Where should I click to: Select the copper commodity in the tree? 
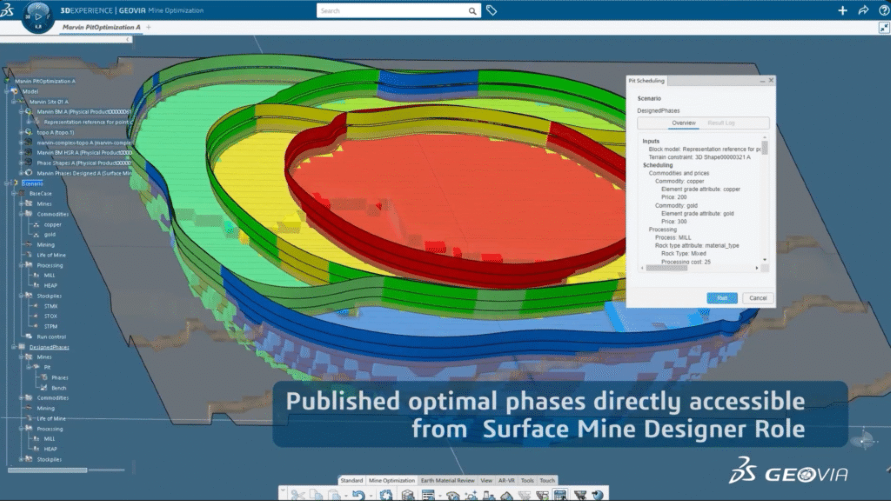53,224
